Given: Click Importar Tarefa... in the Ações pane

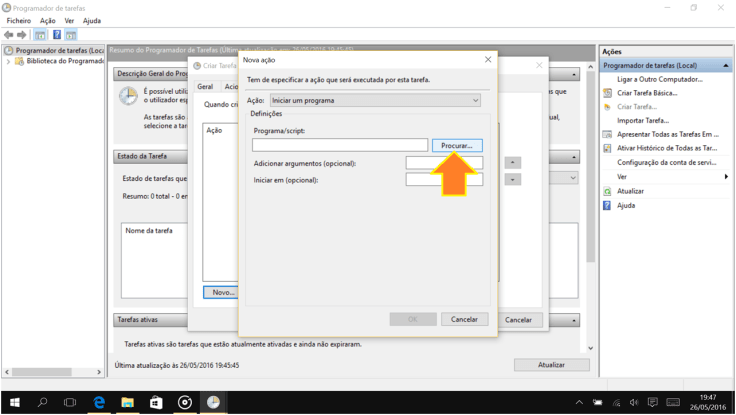Looking at the screenshot, I should 643,120.
